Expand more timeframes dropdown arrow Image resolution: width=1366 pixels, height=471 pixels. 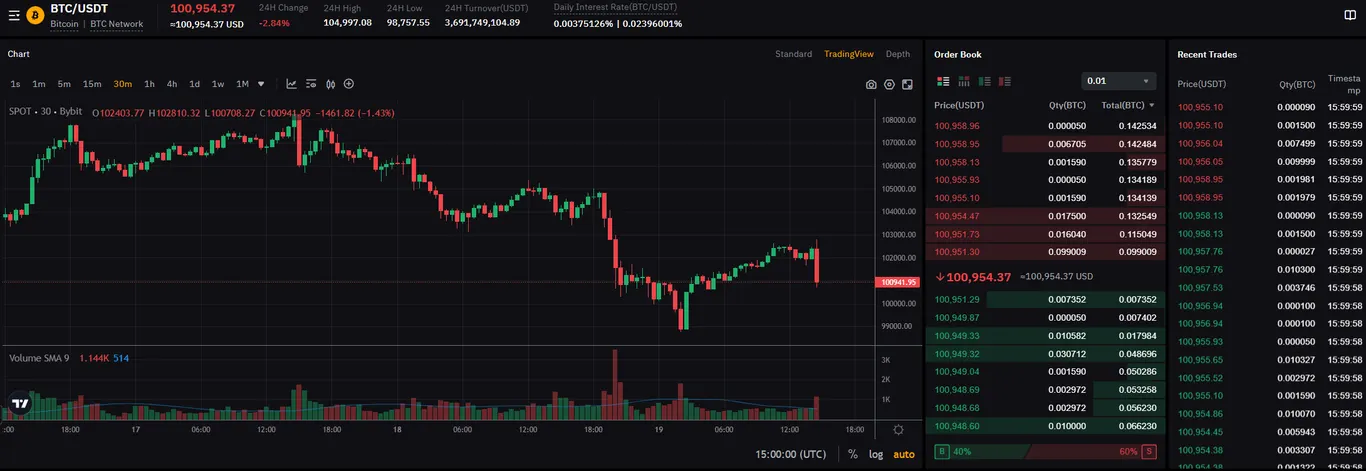click(x=262, y=84)
